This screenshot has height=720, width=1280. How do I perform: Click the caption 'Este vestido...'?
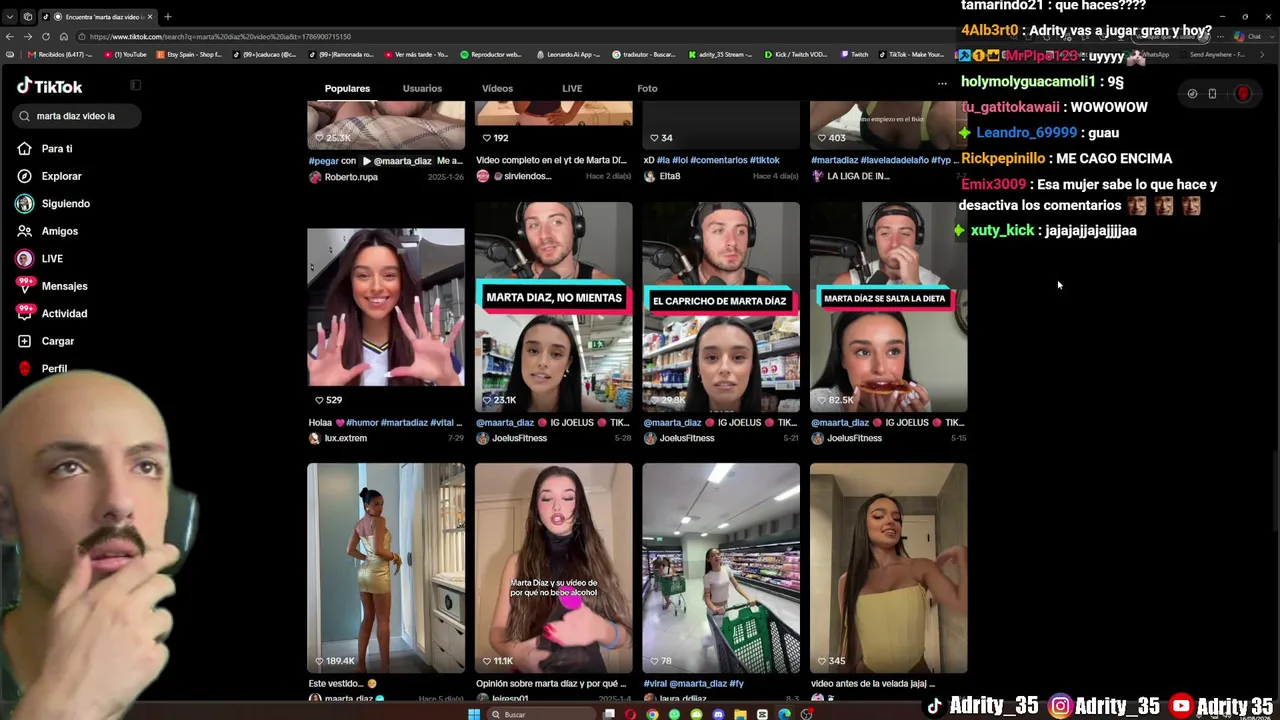point(336,684)
